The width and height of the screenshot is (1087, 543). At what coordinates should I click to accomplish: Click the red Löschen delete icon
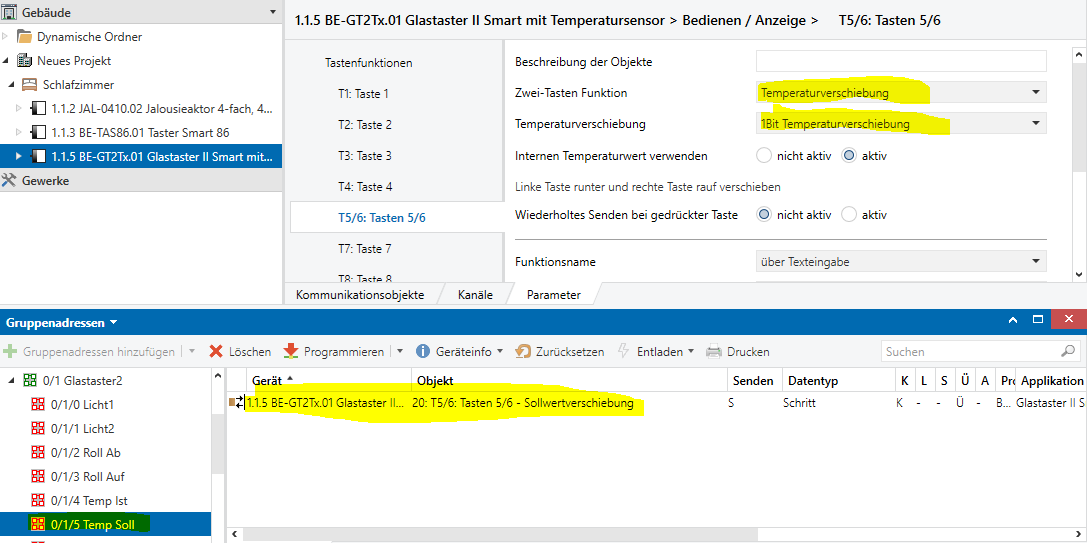pyautogui.click(x=215, y=352)
